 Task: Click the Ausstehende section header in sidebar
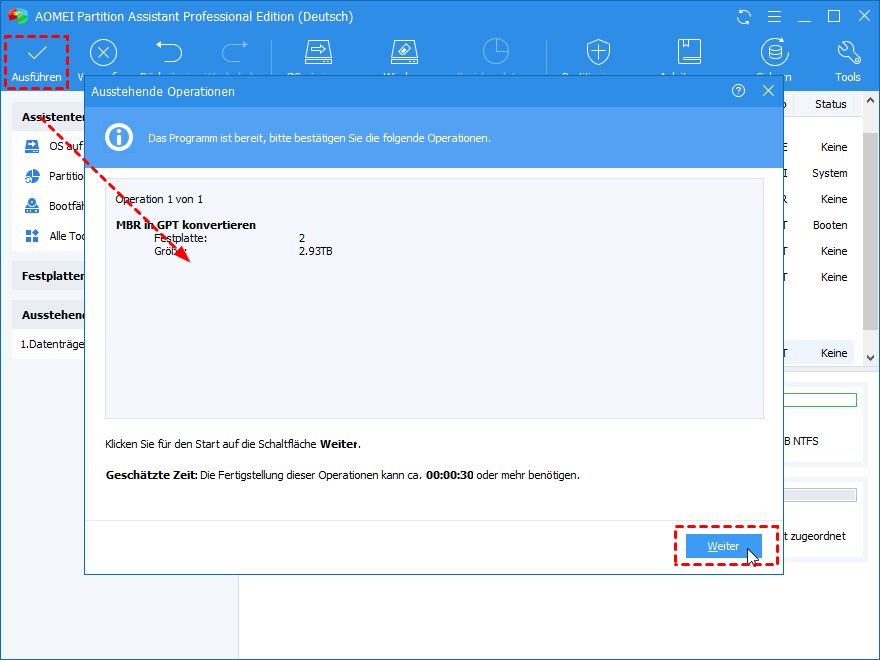48,315
